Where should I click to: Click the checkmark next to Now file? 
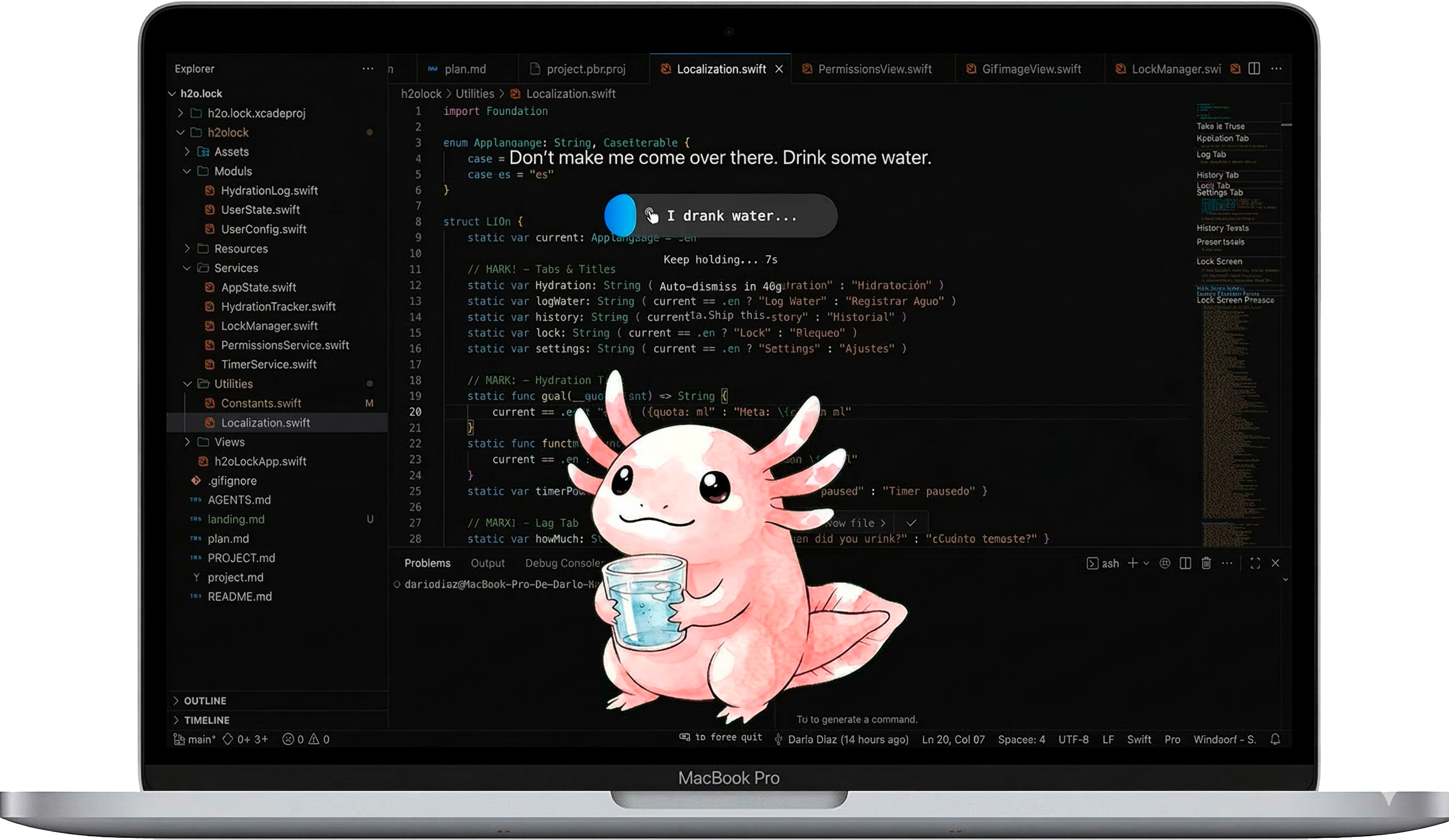coord(912,523)
